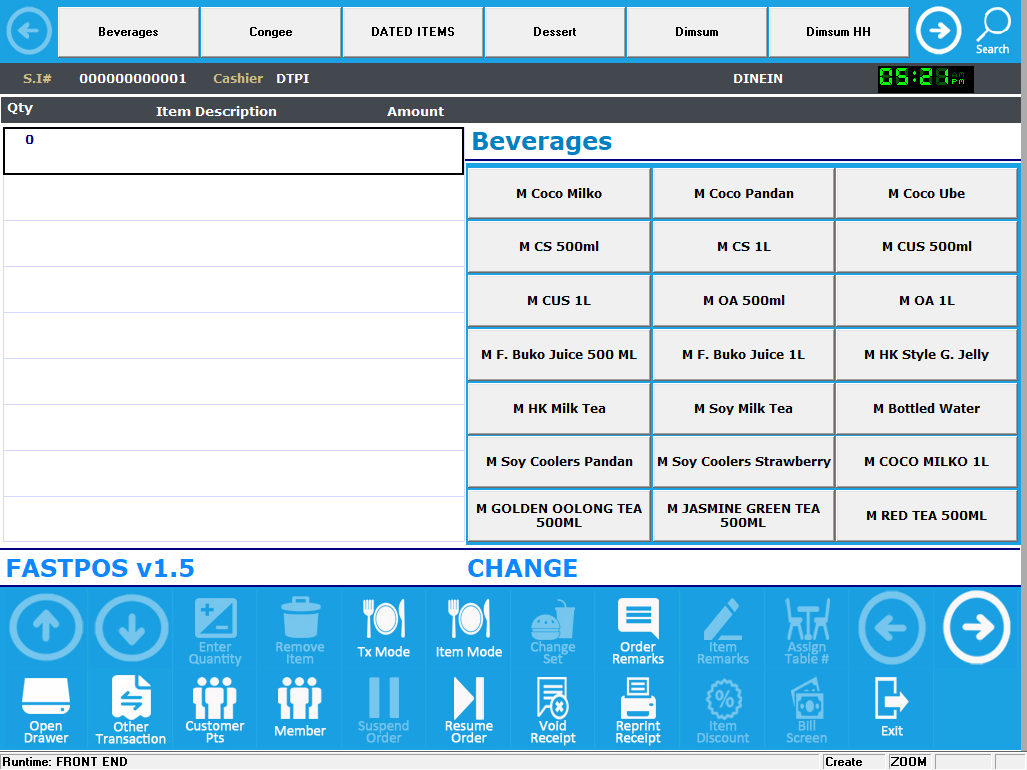Select the DATED ITEMS tab
Viewport: 1027px width, 770px height.
click(x=412, y=31)
